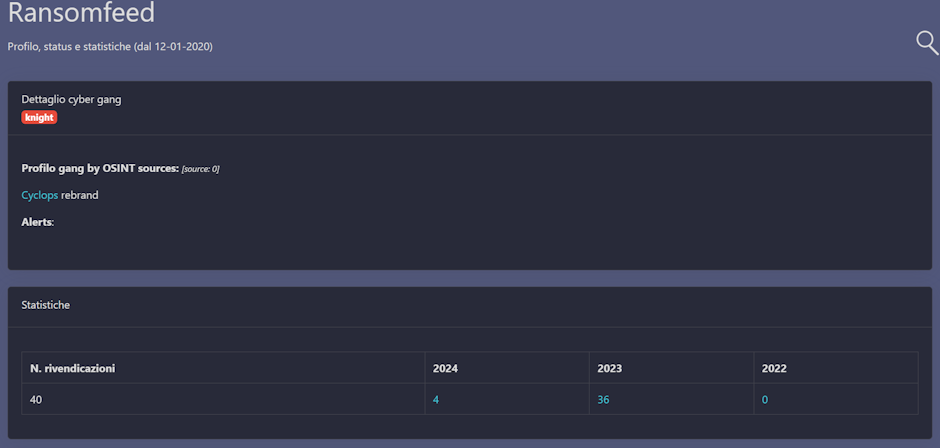Click the [source: 0] note
The width and height of the screenshot is (940, 448).
(200, 169)
